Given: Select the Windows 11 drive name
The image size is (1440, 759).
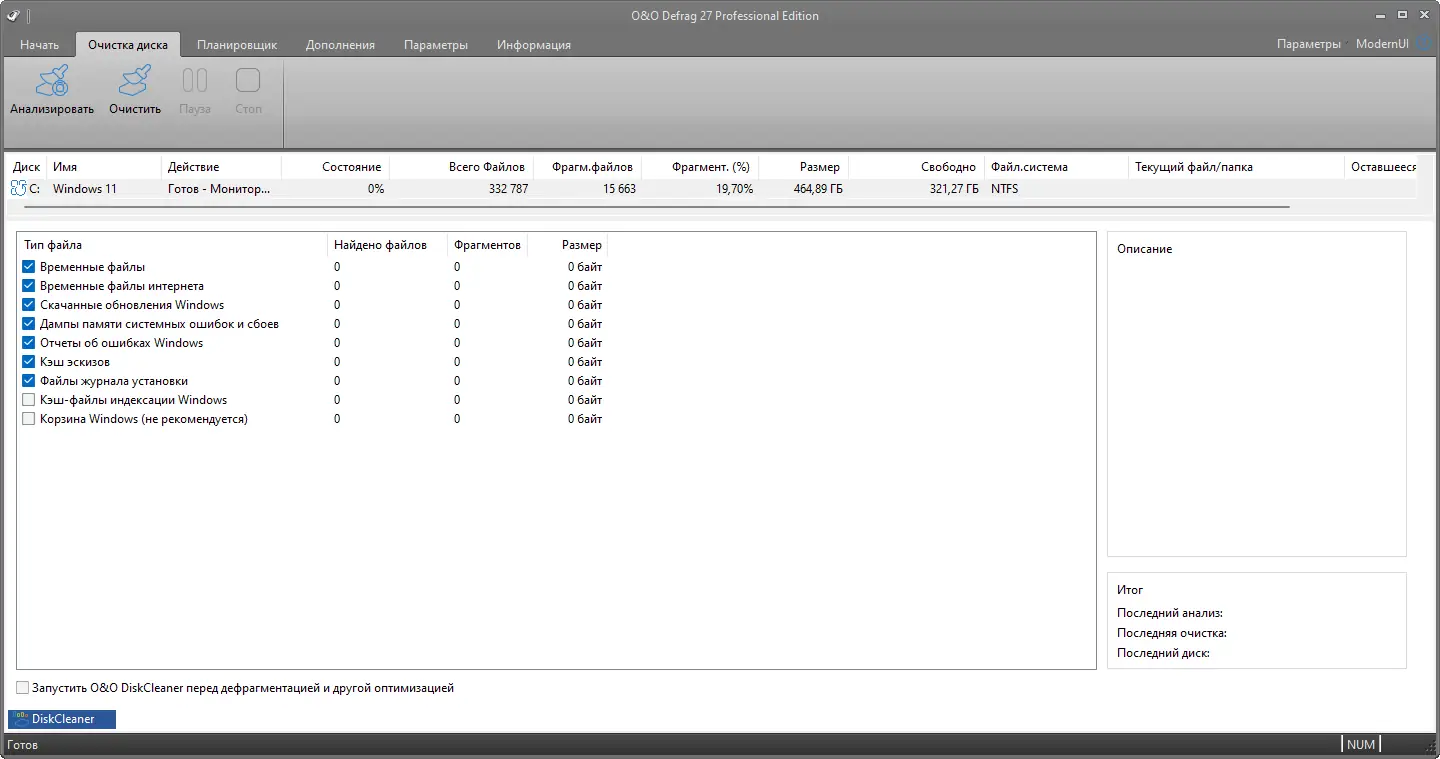Looking at the screenshot, I should coord(85,188).
